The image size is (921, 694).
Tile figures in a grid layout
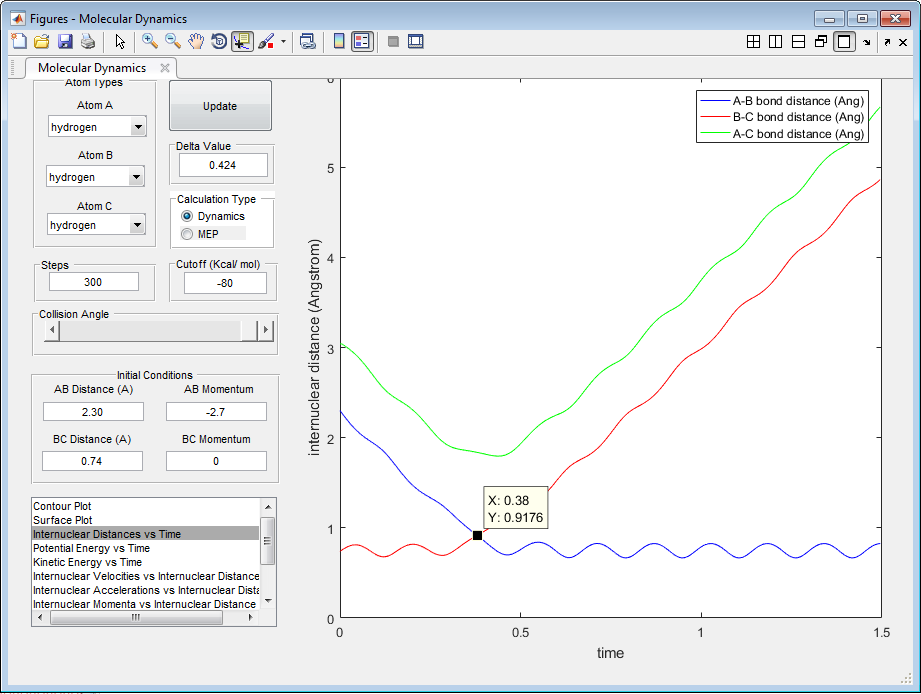754,41
